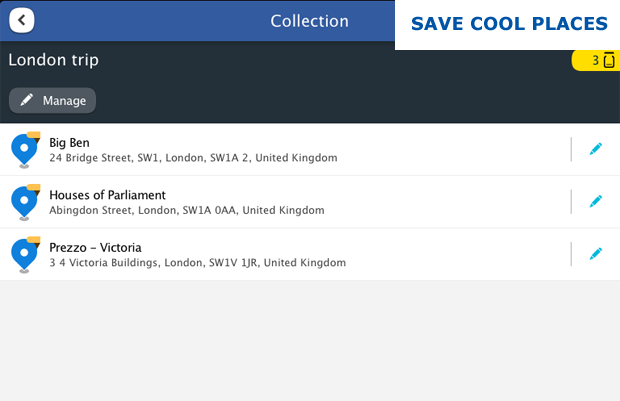Tap the Abingdon Street address text
620x401 pixels.
tap(186, 210)
